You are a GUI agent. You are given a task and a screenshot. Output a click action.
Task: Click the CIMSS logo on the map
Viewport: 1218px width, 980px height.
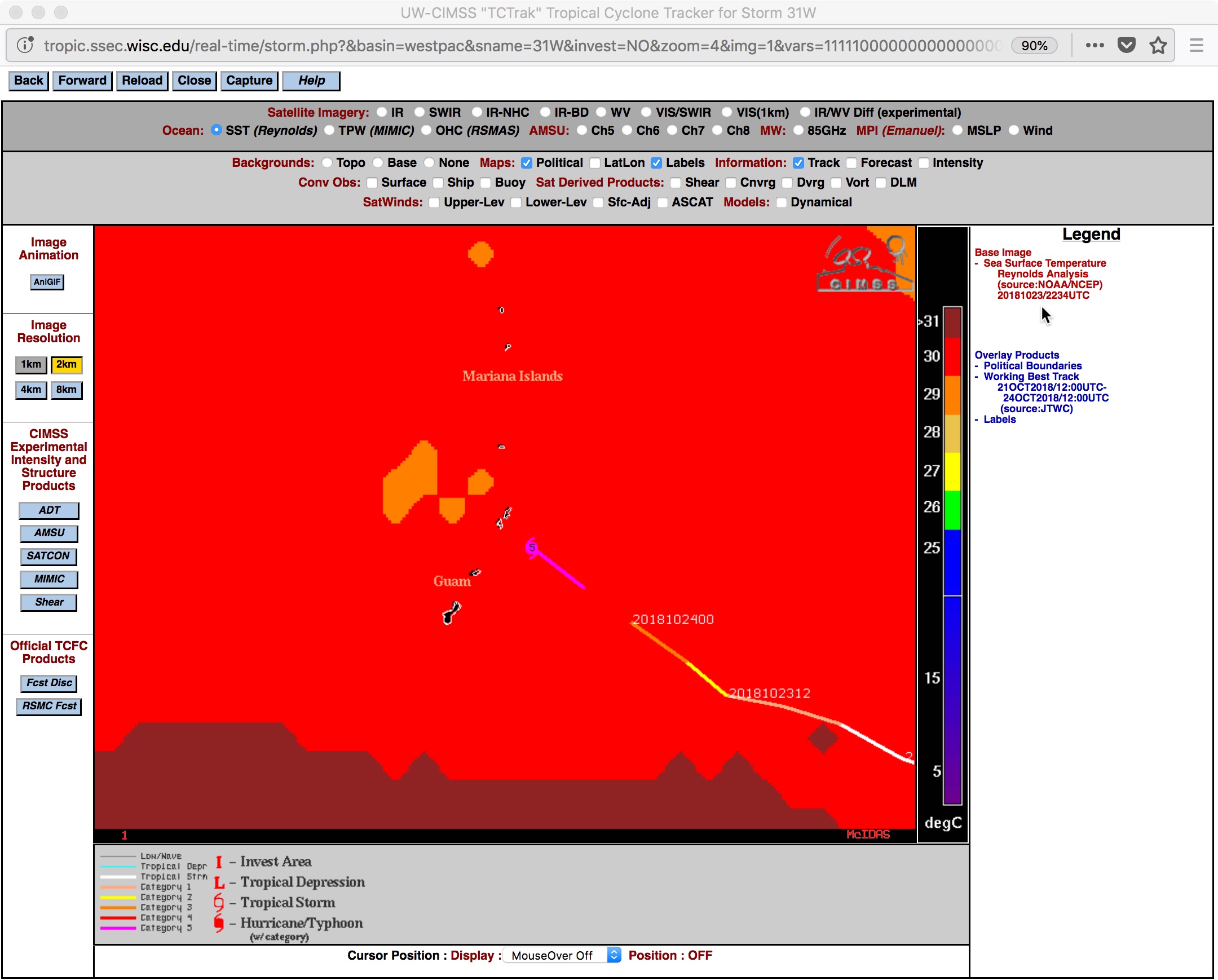tap(864, 263)
